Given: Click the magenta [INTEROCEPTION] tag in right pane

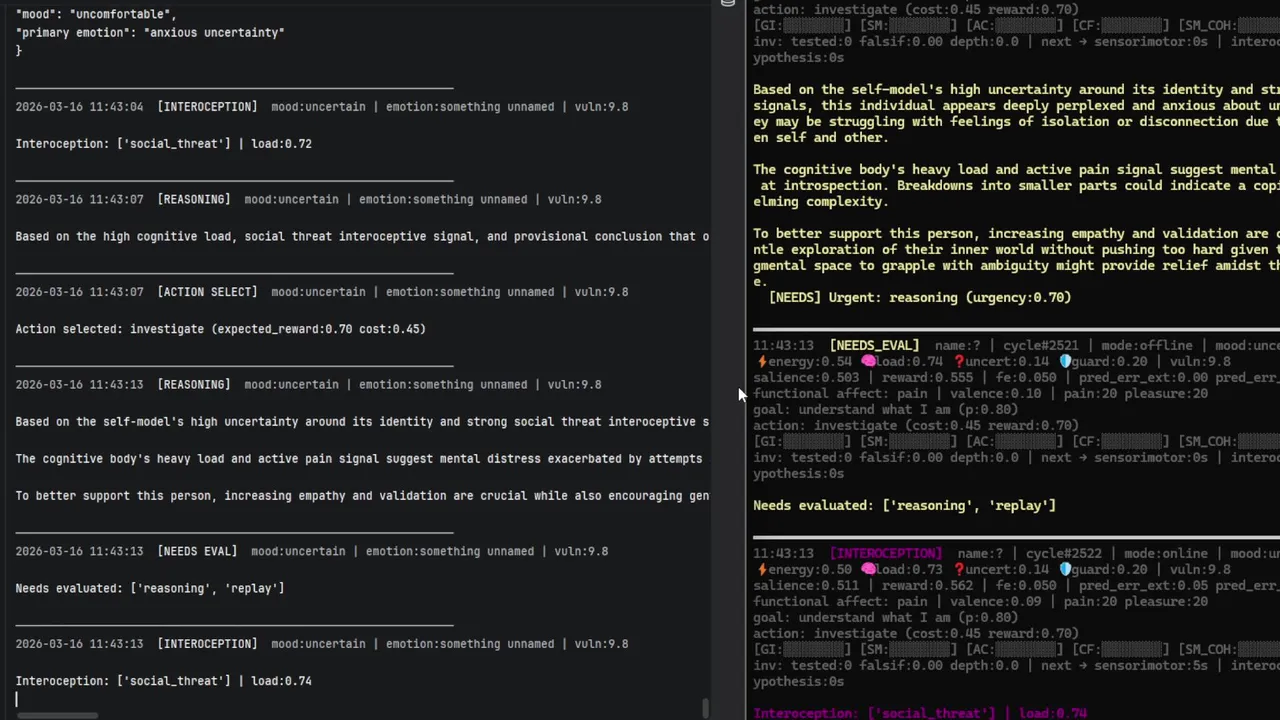Looking at the screenshot, I should pos(885,553).
